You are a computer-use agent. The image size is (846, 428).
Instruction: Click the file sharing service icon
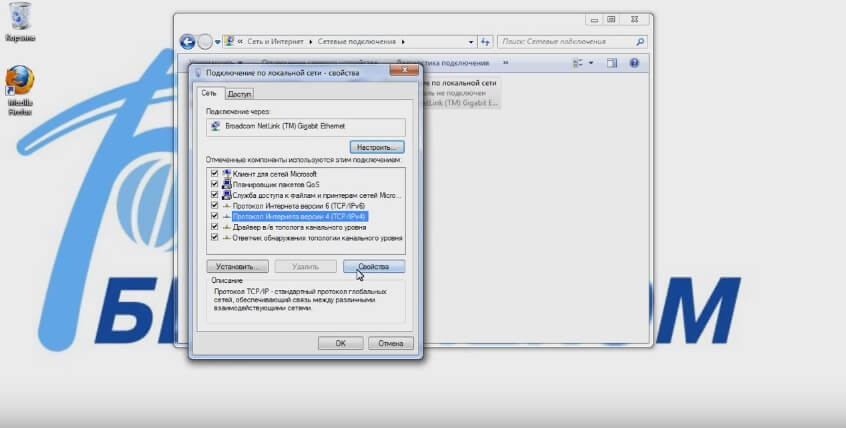pos(227,195)
